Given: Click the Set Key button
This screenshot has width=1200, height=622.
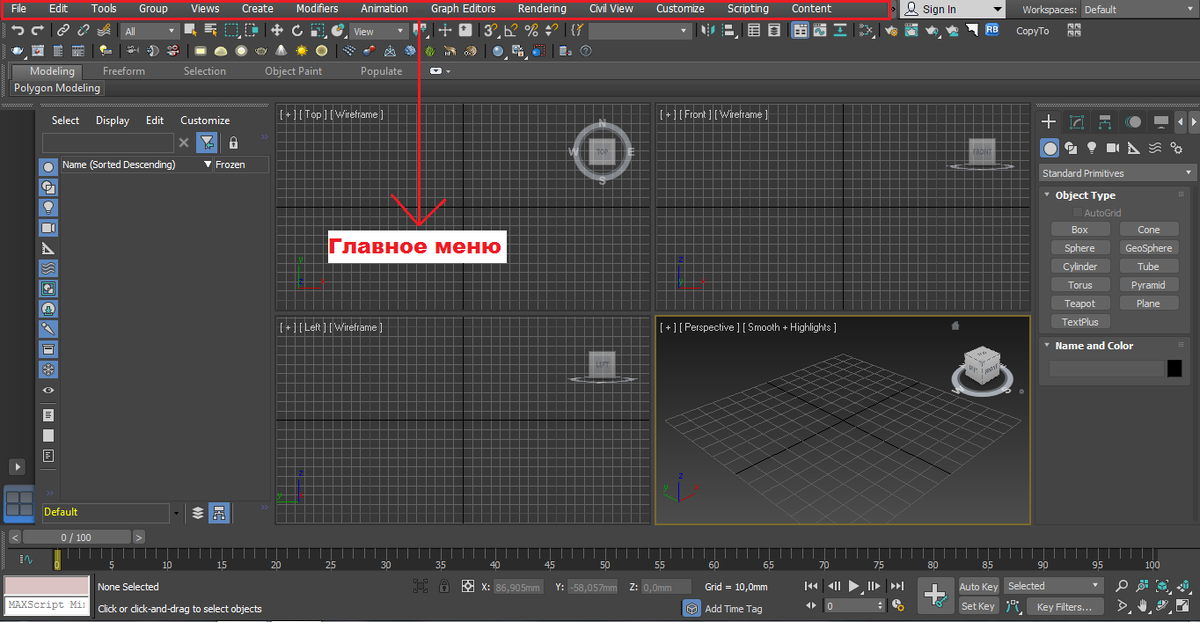Looking at the screenshot, I should click(978, 606).
